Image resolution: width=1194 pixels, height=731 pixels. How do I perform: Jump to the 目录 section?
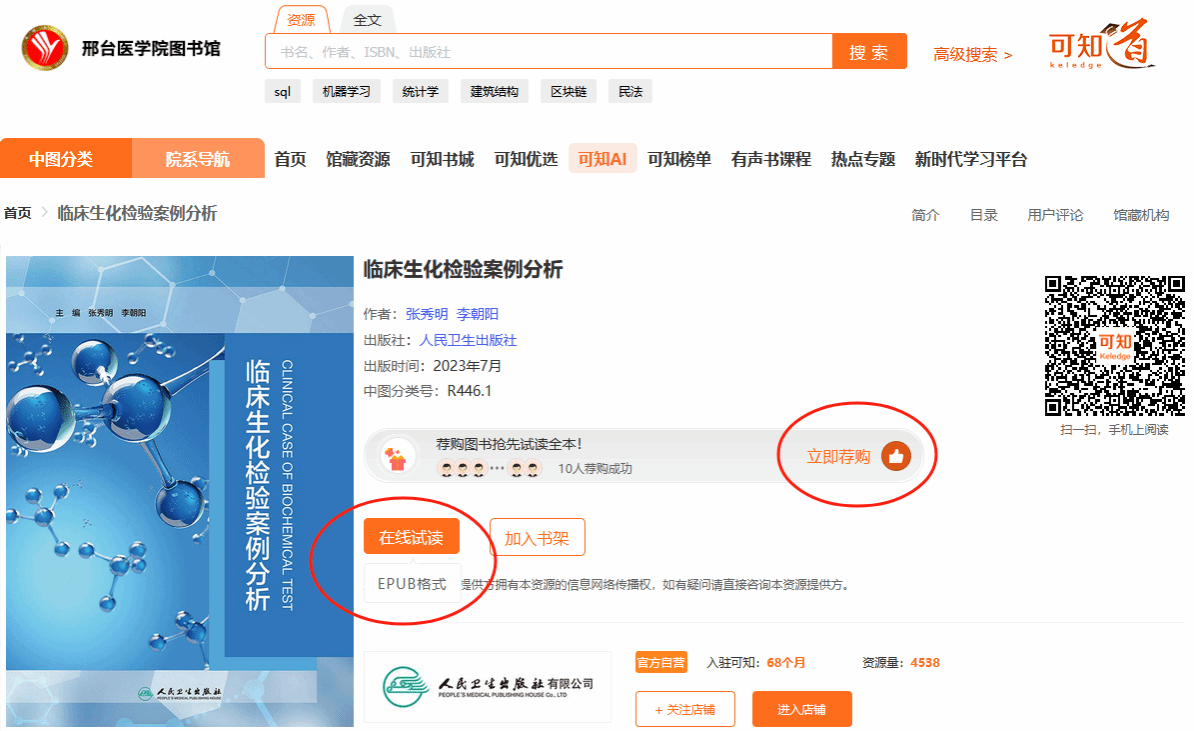984,215
